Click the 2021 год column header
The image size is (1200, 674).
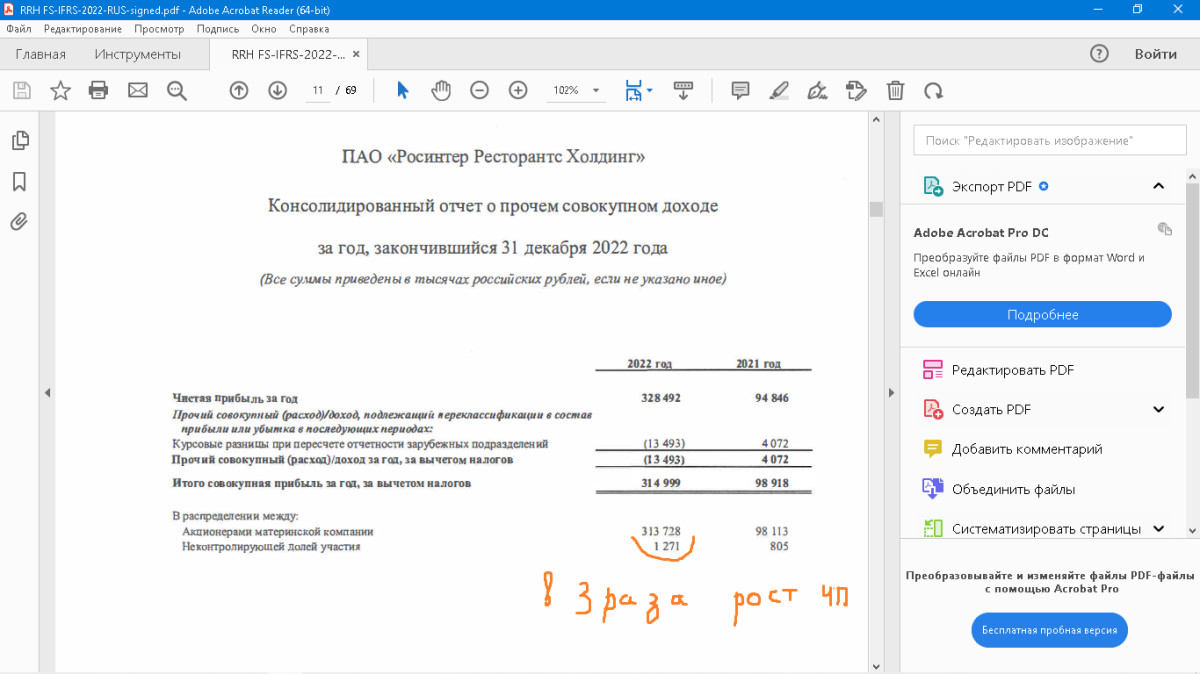tap(758, 364)
